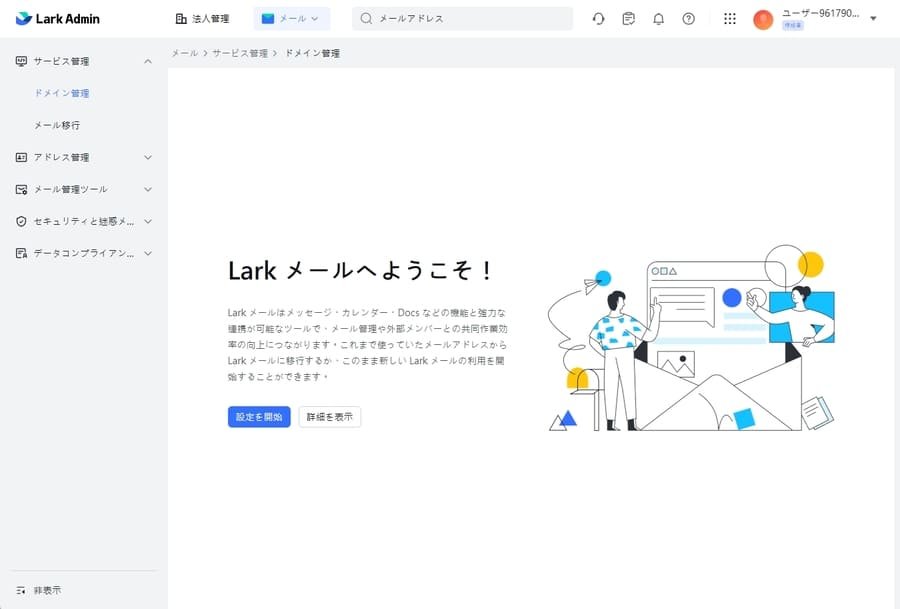The image size is (900, 609).
Task: Click the セキュリティと迷惑メール shield icon
Action: point(20,221)
